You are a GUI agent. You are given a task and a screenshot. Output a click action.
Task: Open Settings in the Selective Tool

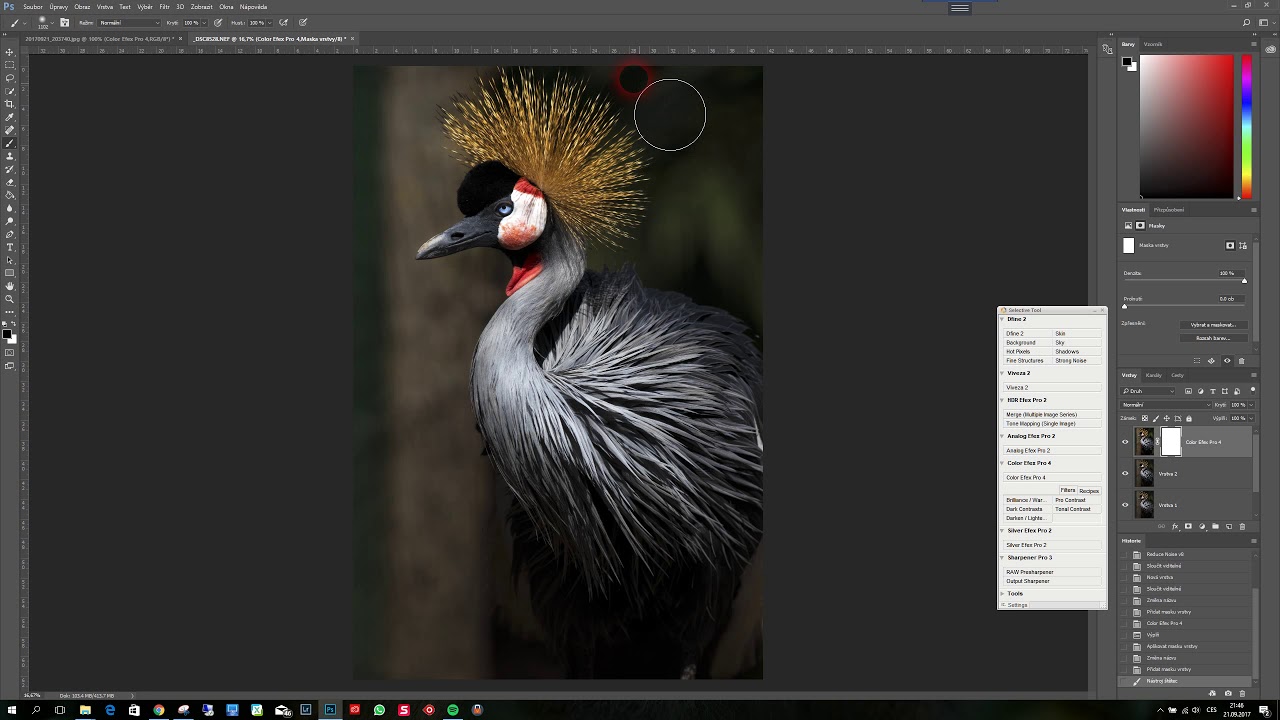point(1017,605)
